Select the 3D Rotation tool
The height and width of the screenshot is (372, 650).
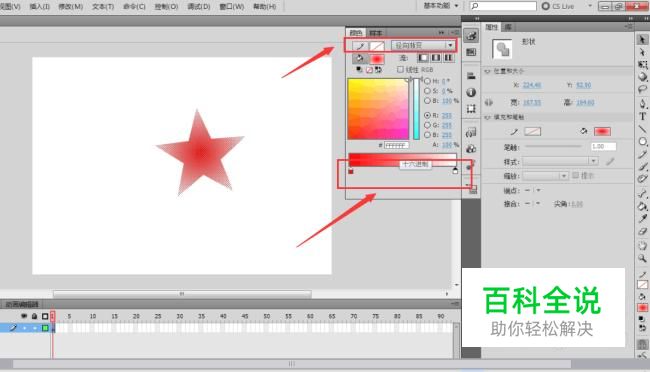coord(642,77)
